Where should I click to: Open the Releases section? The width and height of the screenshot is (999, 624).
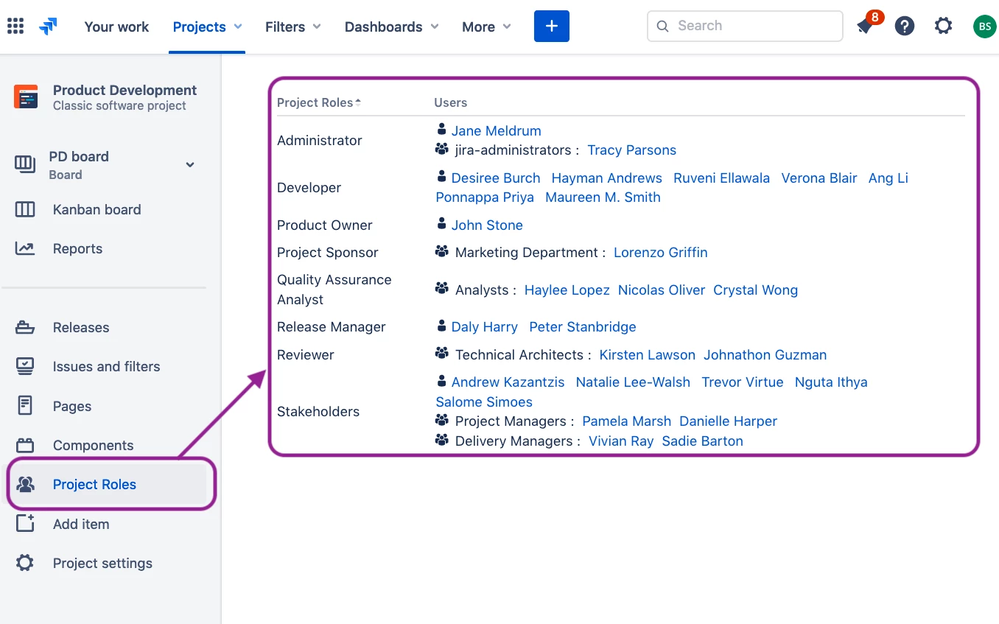(81, 327)
